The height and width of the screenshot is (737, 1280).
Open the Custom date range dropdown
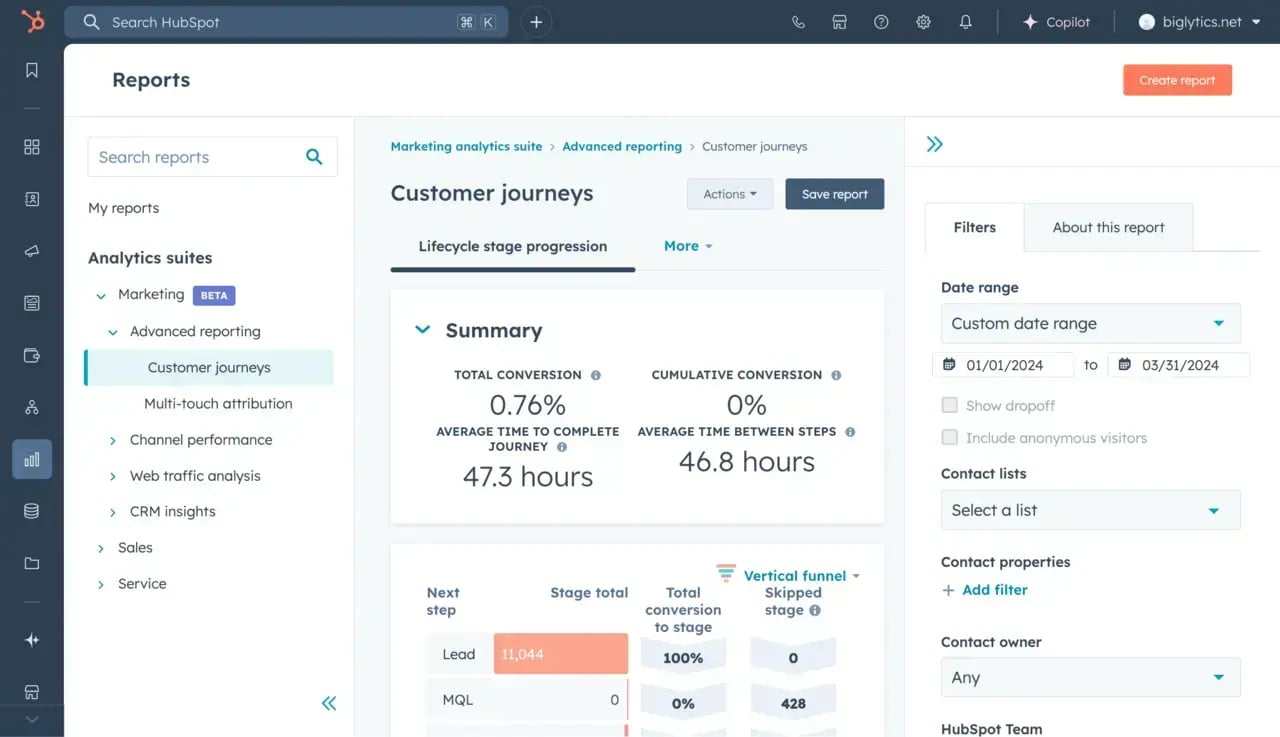1091,323
